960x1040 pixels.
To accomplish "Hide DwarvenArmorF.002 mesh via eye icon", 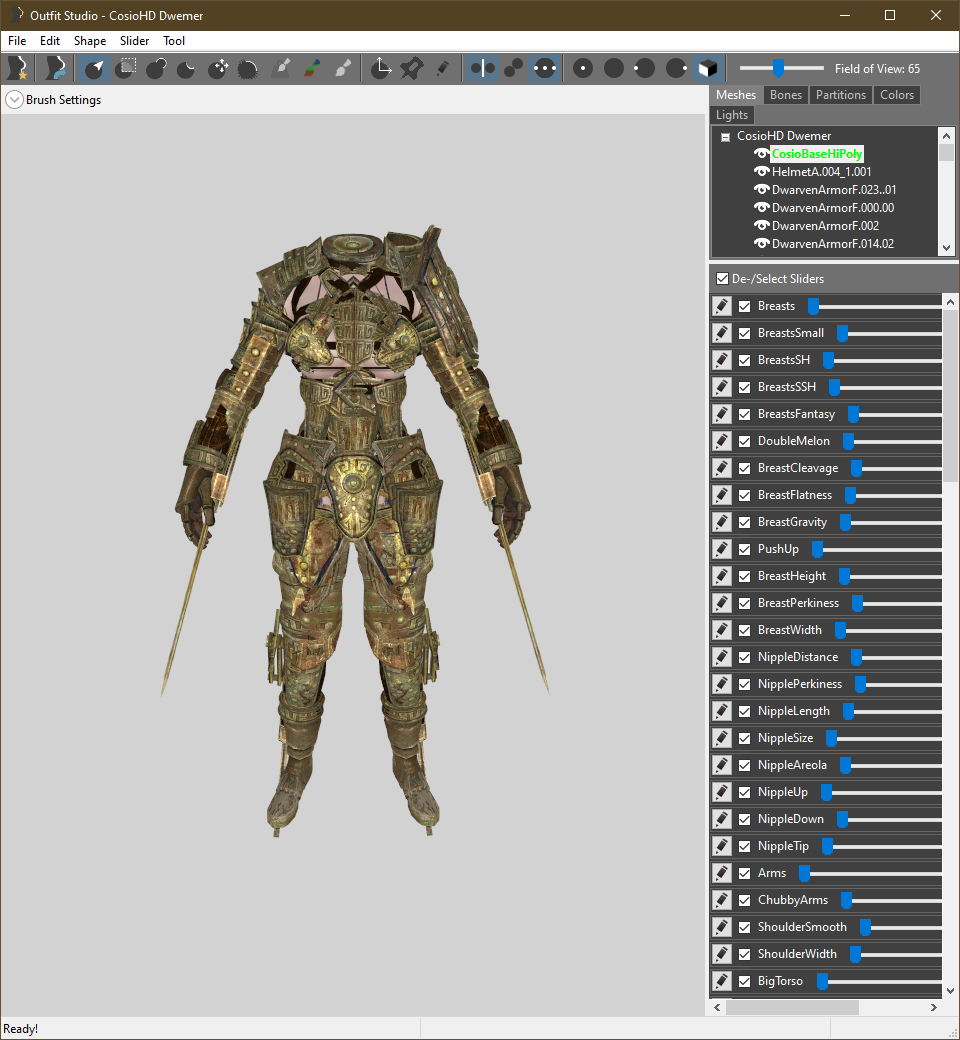I will point(762,226).
